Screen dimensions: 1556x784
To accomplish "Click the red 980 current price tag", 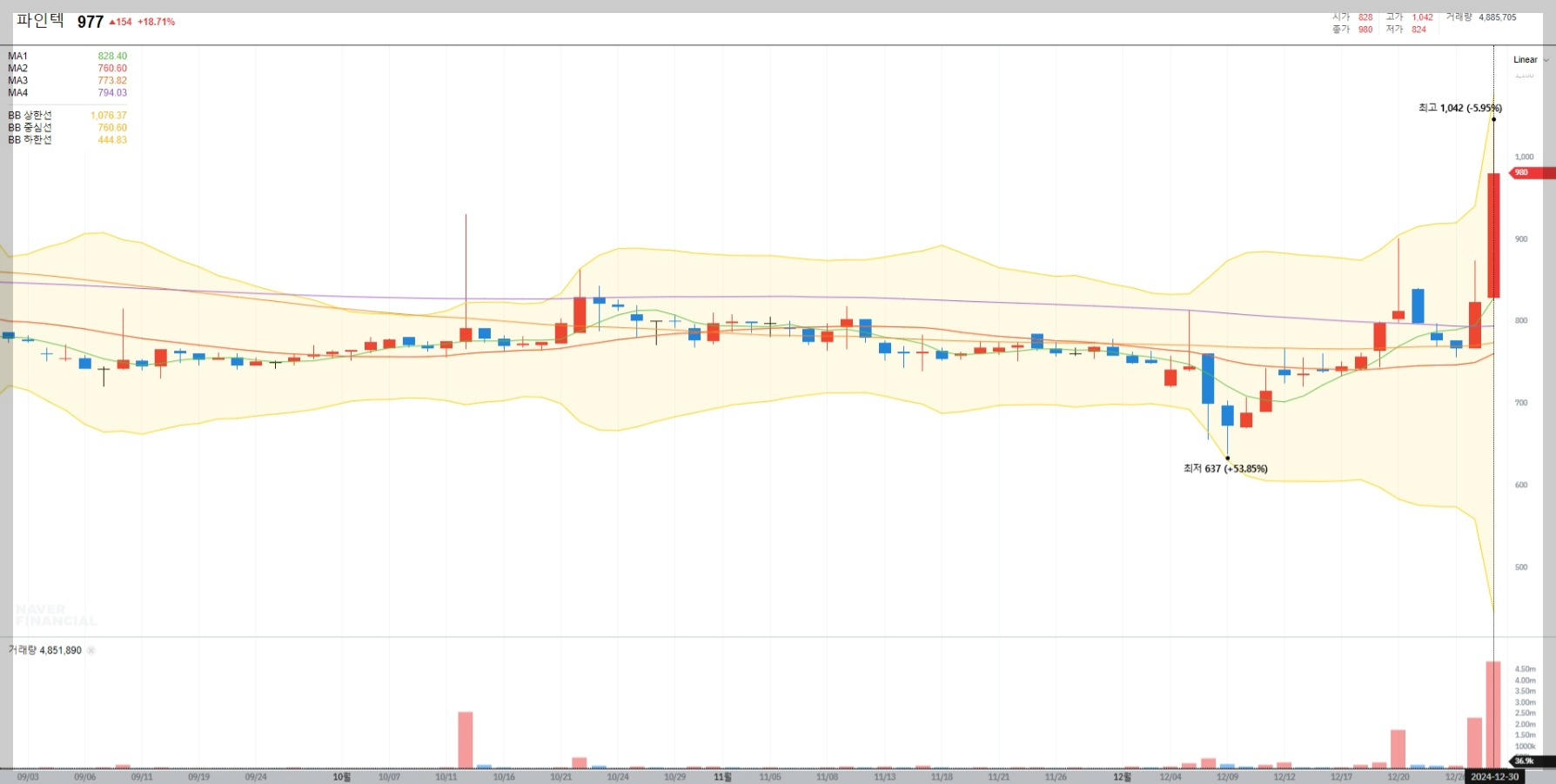I will click(x=1533, y=172).
